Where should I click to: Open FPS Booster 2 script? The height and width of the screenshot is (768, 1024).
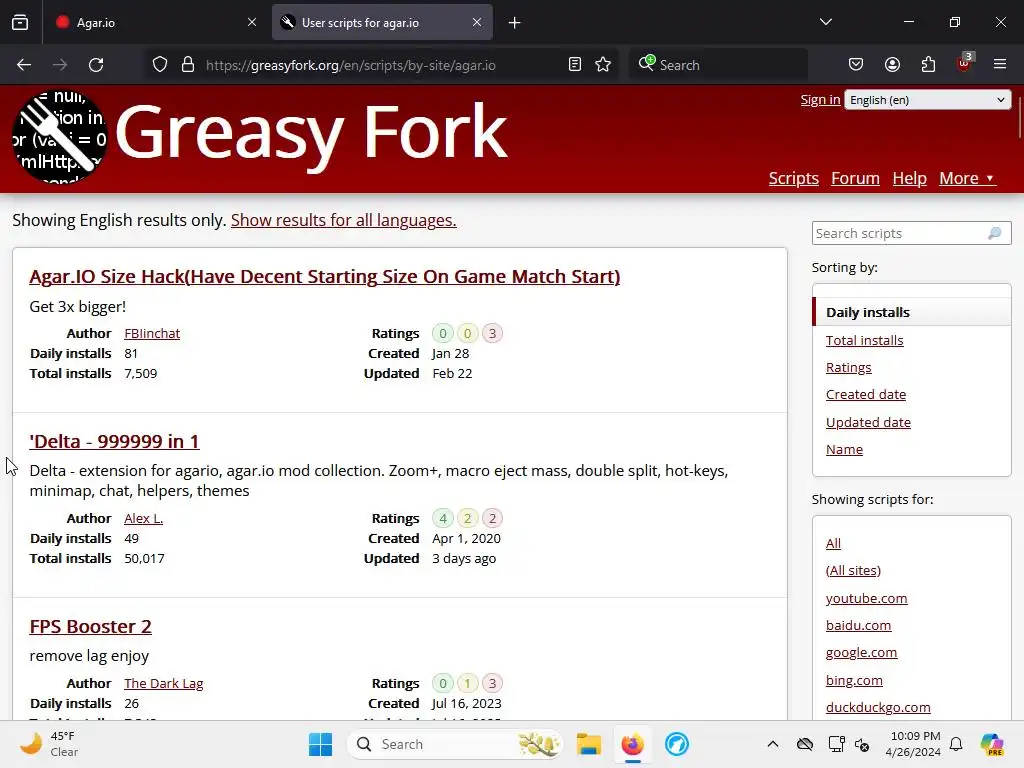(90, 626)
